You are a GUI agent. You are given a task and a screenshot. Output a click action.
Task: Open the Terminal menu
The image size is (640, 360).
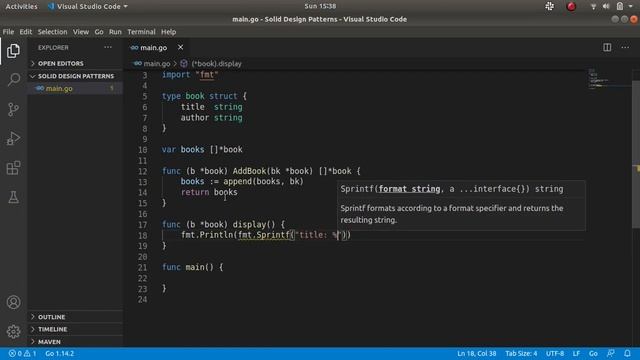pyautogui.click(x=141, y=32)
